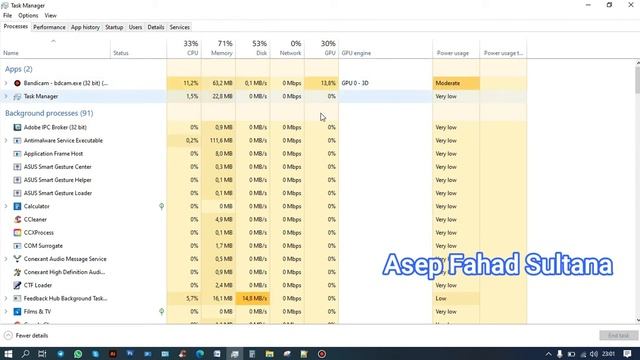
Task: Click the Calculator suspended leaf status icon
Action: (162, 206)
